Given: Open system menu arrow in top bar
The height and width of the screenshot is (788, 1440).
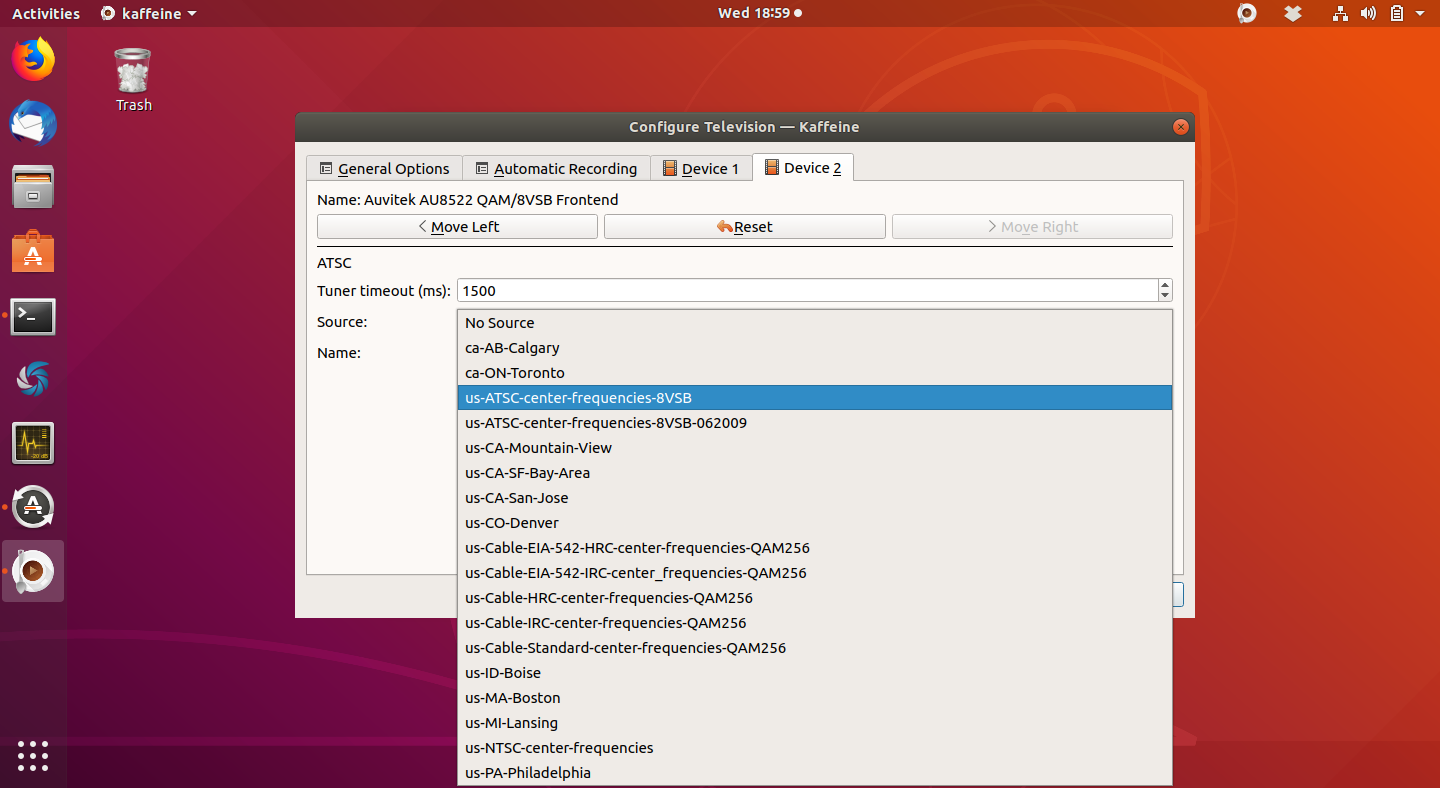Looking at the screenshot, I should [x=1419, y=14].
